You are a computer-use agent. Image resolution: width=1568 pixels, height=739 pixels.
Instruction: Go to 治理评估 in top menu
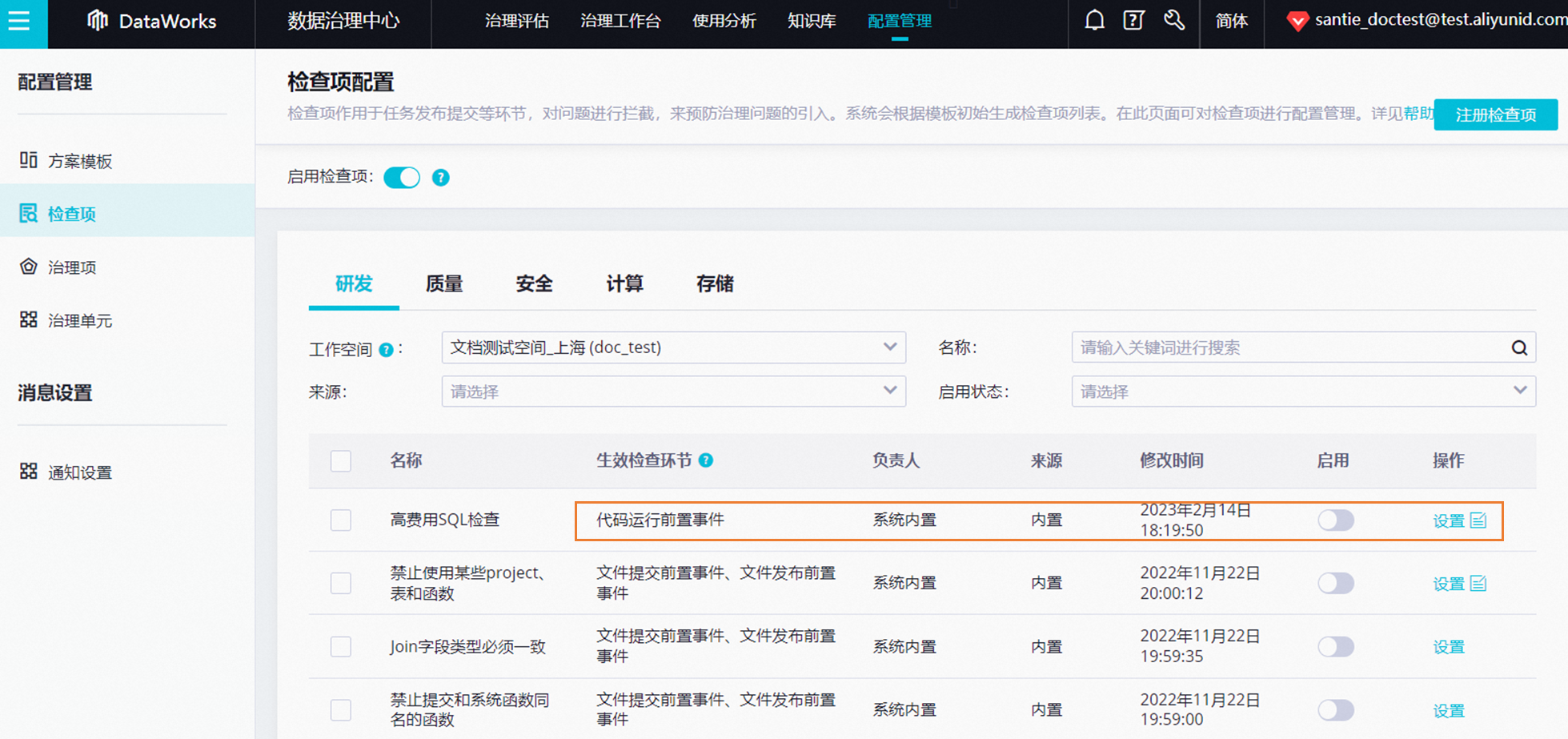(517, 21)
